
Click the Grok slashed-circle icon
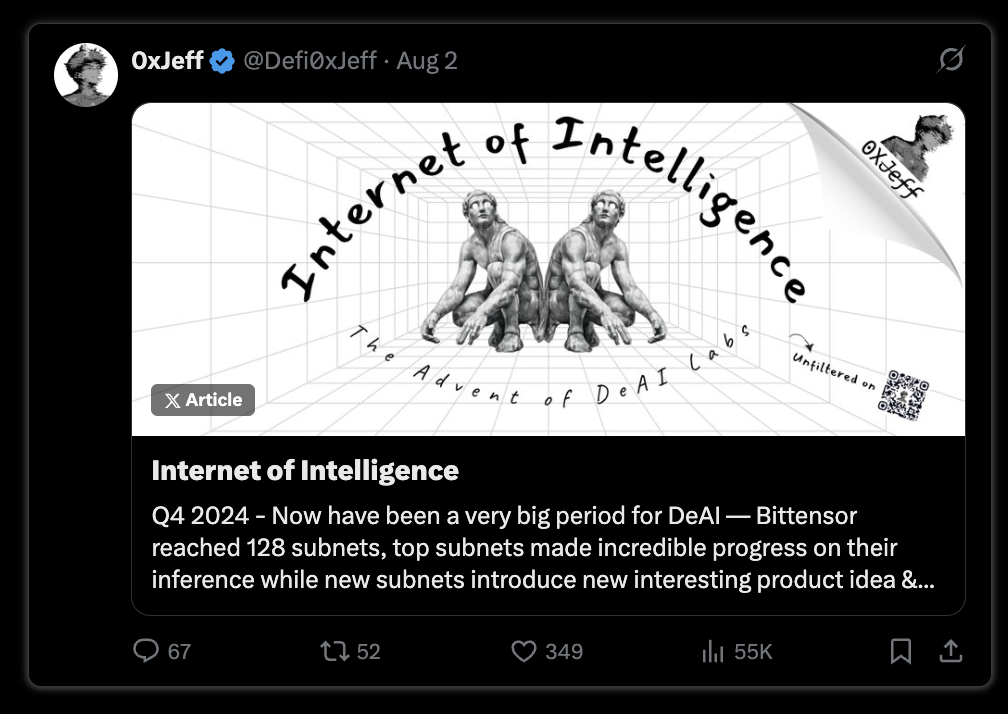pyautogui.click(x=951, y=59)
